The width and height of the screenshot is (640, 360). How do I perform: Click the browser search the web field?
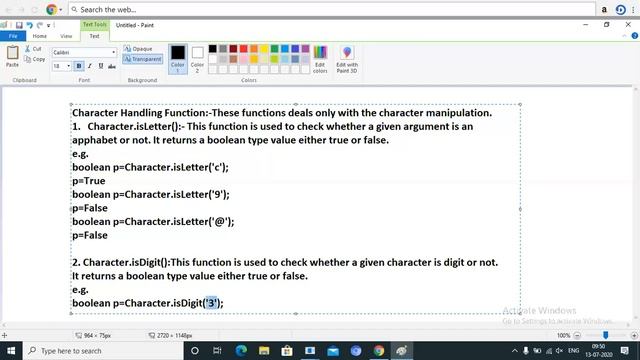[x=332, y=9]
